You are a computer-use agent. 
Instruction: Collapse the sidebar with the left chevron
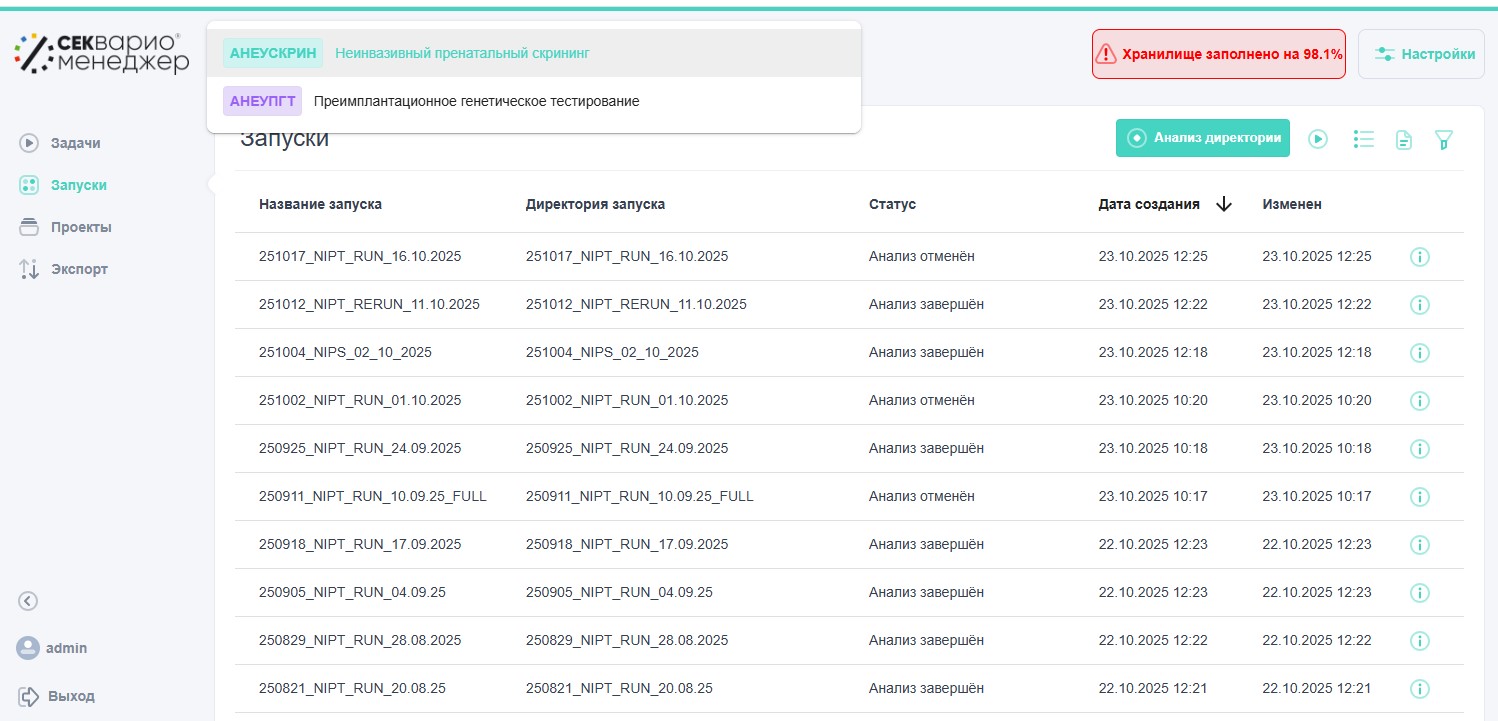[x=28, y=601]
